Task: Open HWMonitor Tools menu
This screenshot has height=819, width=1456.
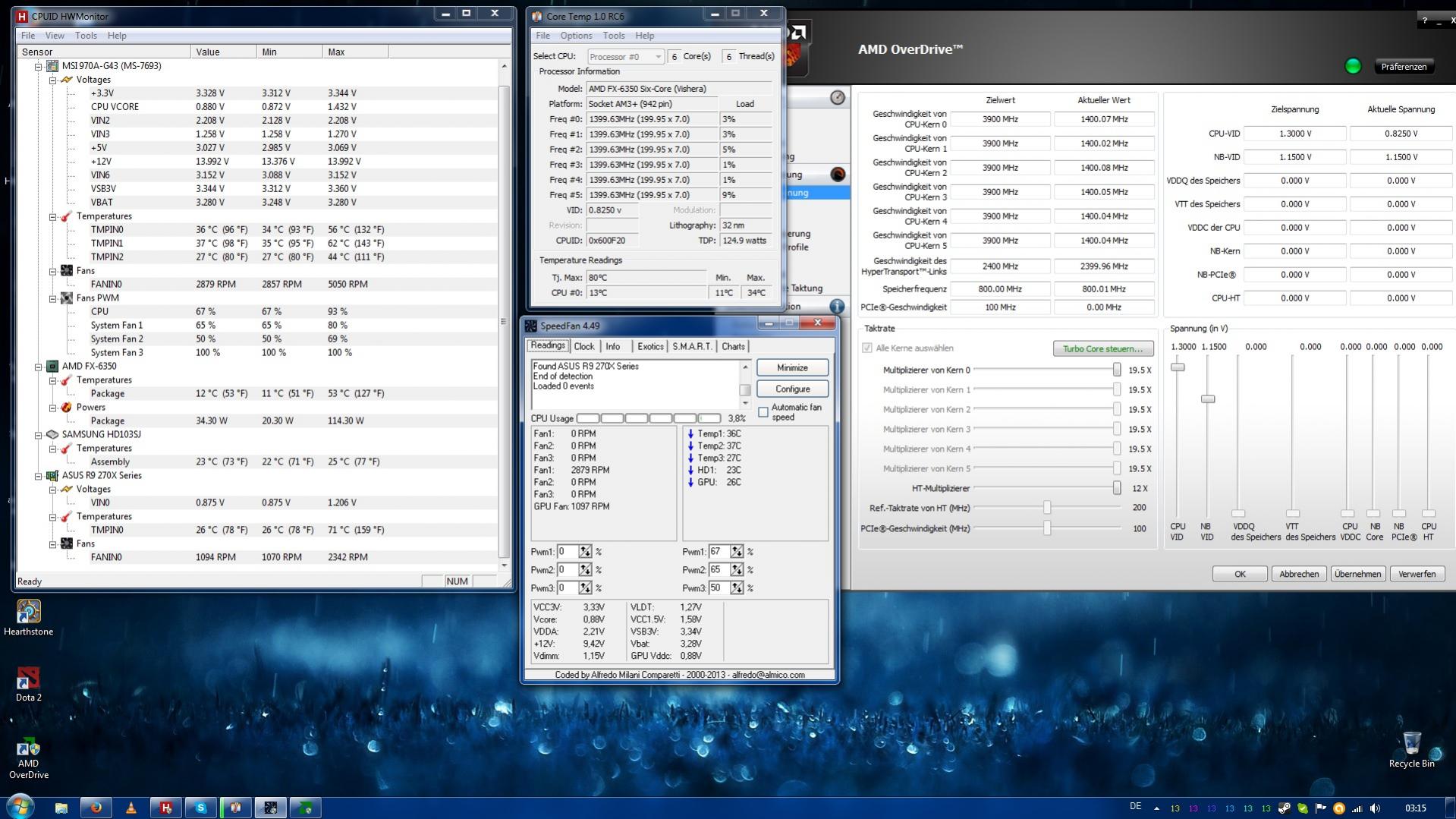Action: (x=86, y=36)
